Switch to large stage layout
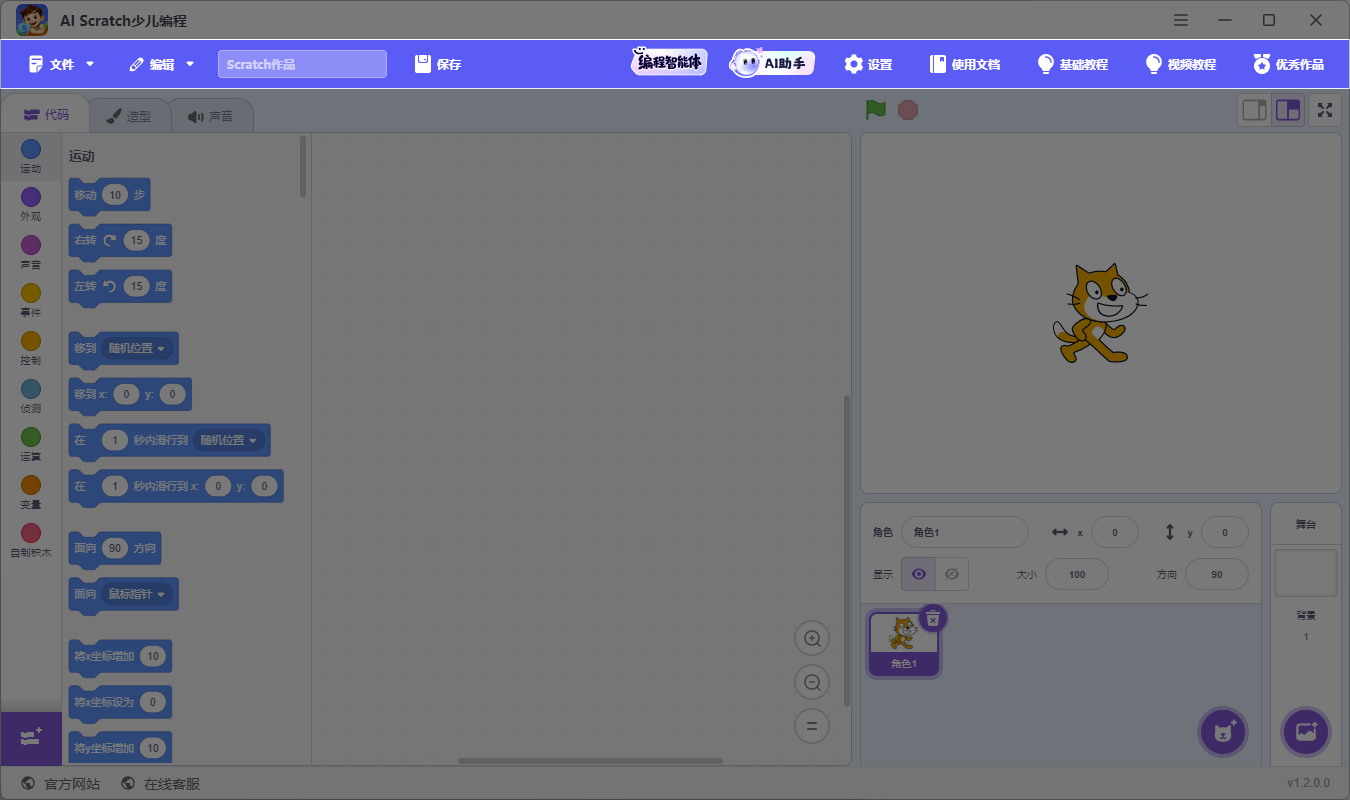Viewport: 1350px width, 800px height. (x=1288, y=110)
